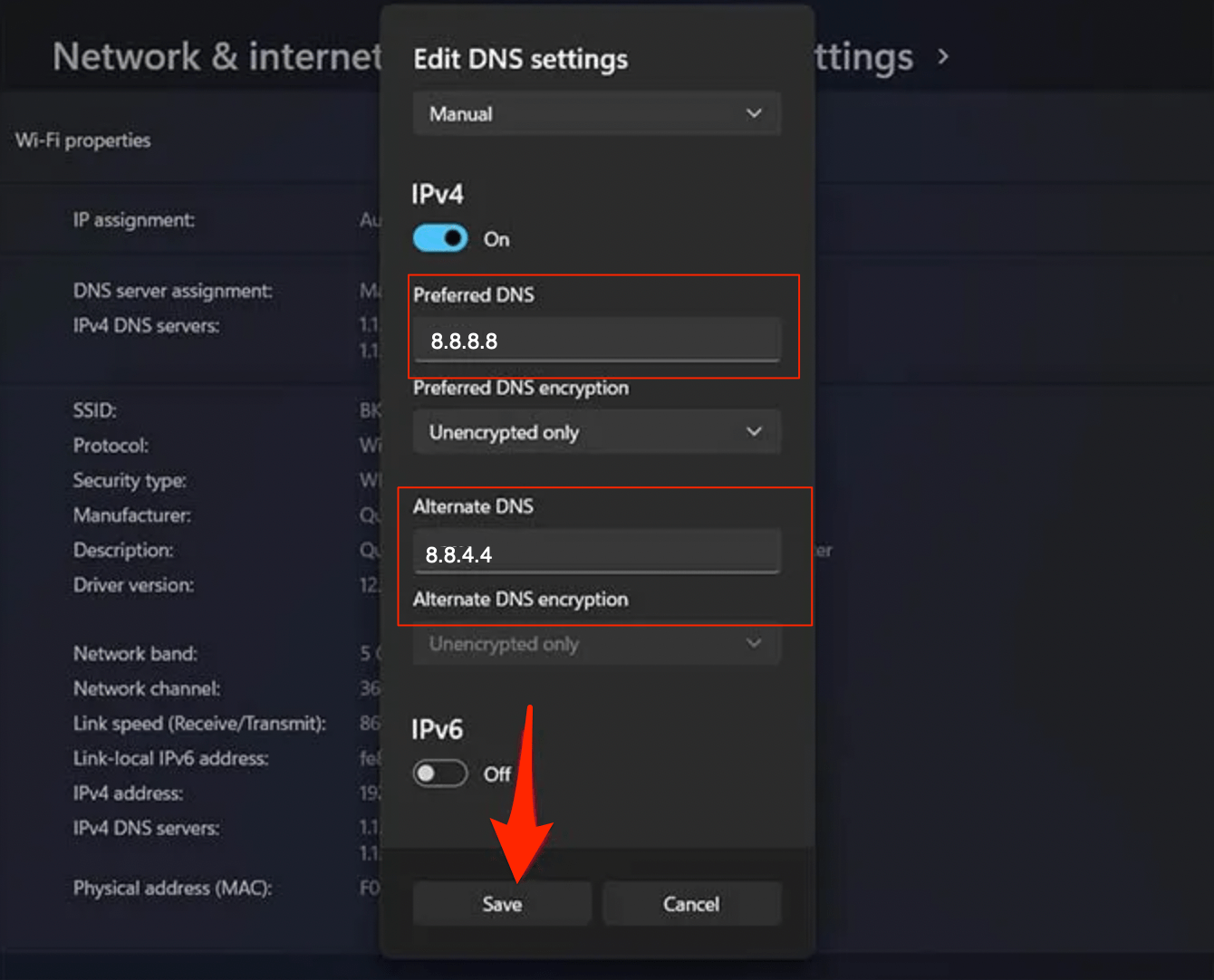1214x980 pixels.
Task: Click the Network & internet heading
Action: pyautogui.click(x=217, y=56)
